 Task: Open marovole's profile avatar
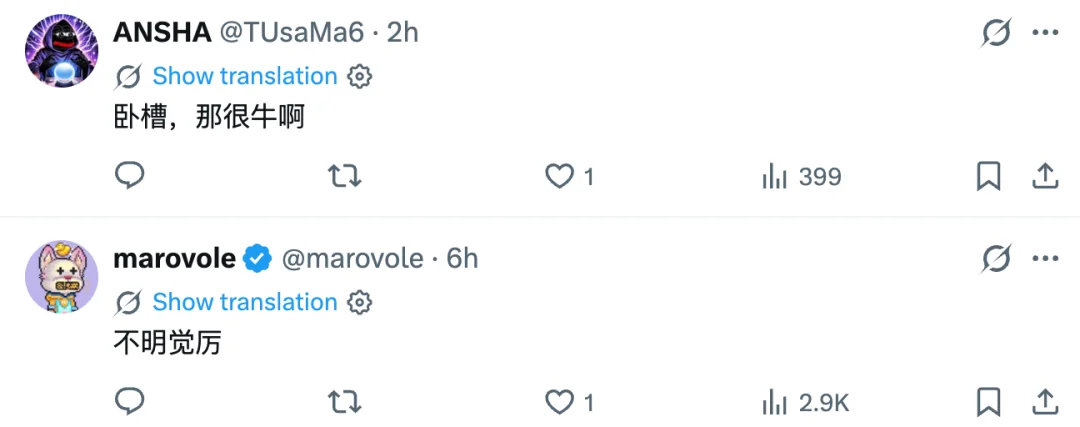tap(62, 277)
